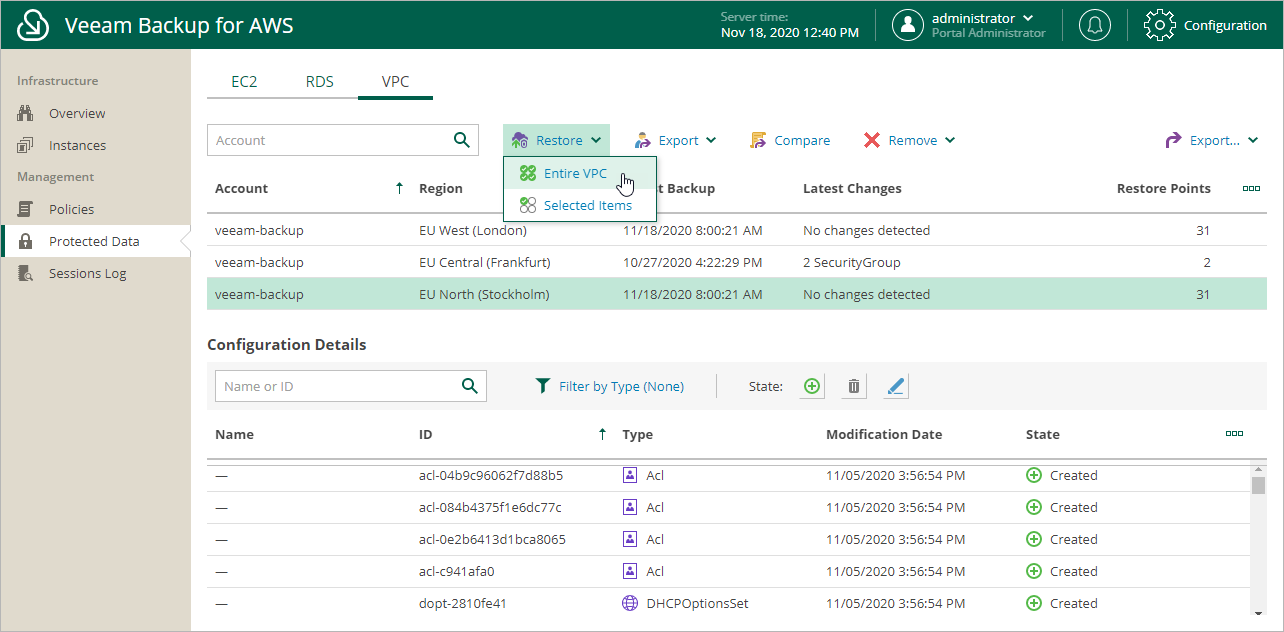Open Filter by Type (None)
The width and height of the screenshot is (1284, 632).
(609, 386)
